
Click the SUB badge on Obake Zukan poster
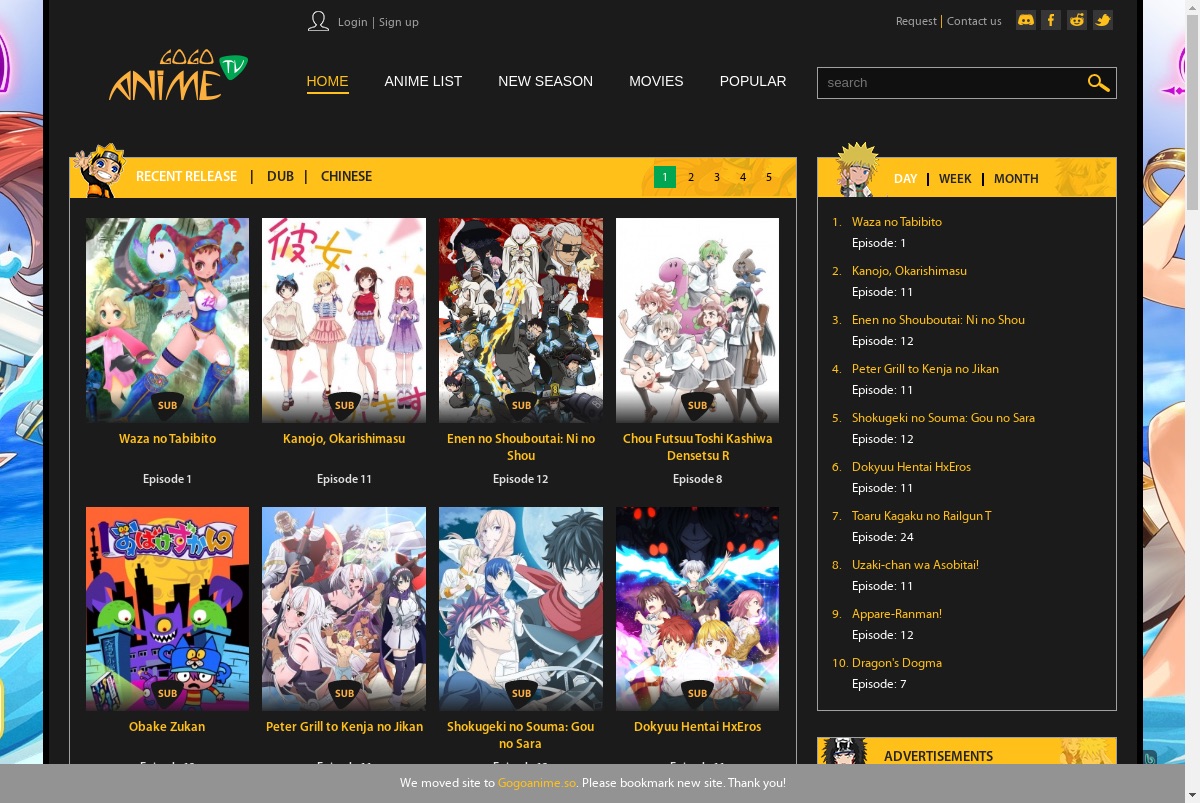coord(167,693)
